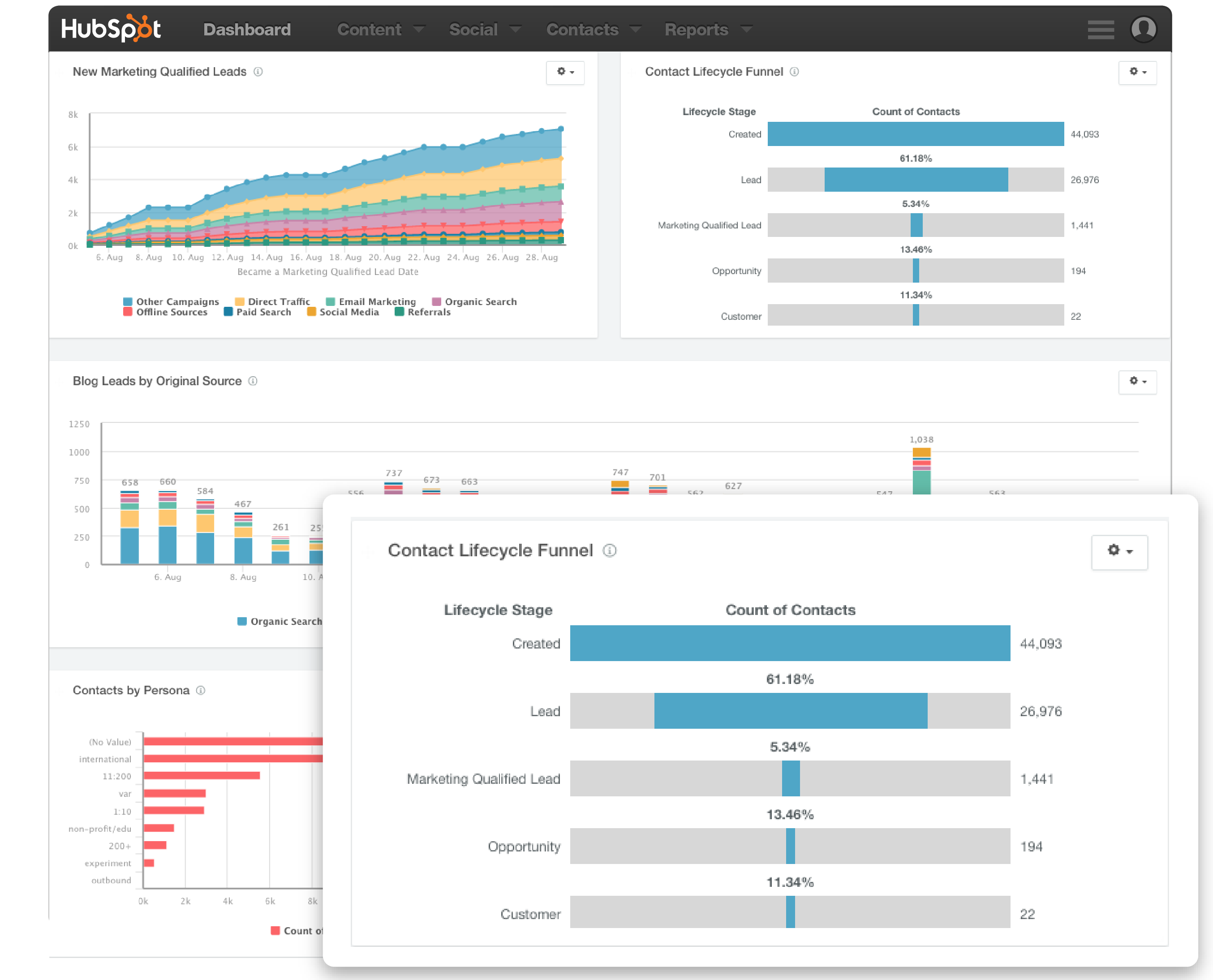Click Customer bar in top funnel
1213x980 pixels.
916,315
